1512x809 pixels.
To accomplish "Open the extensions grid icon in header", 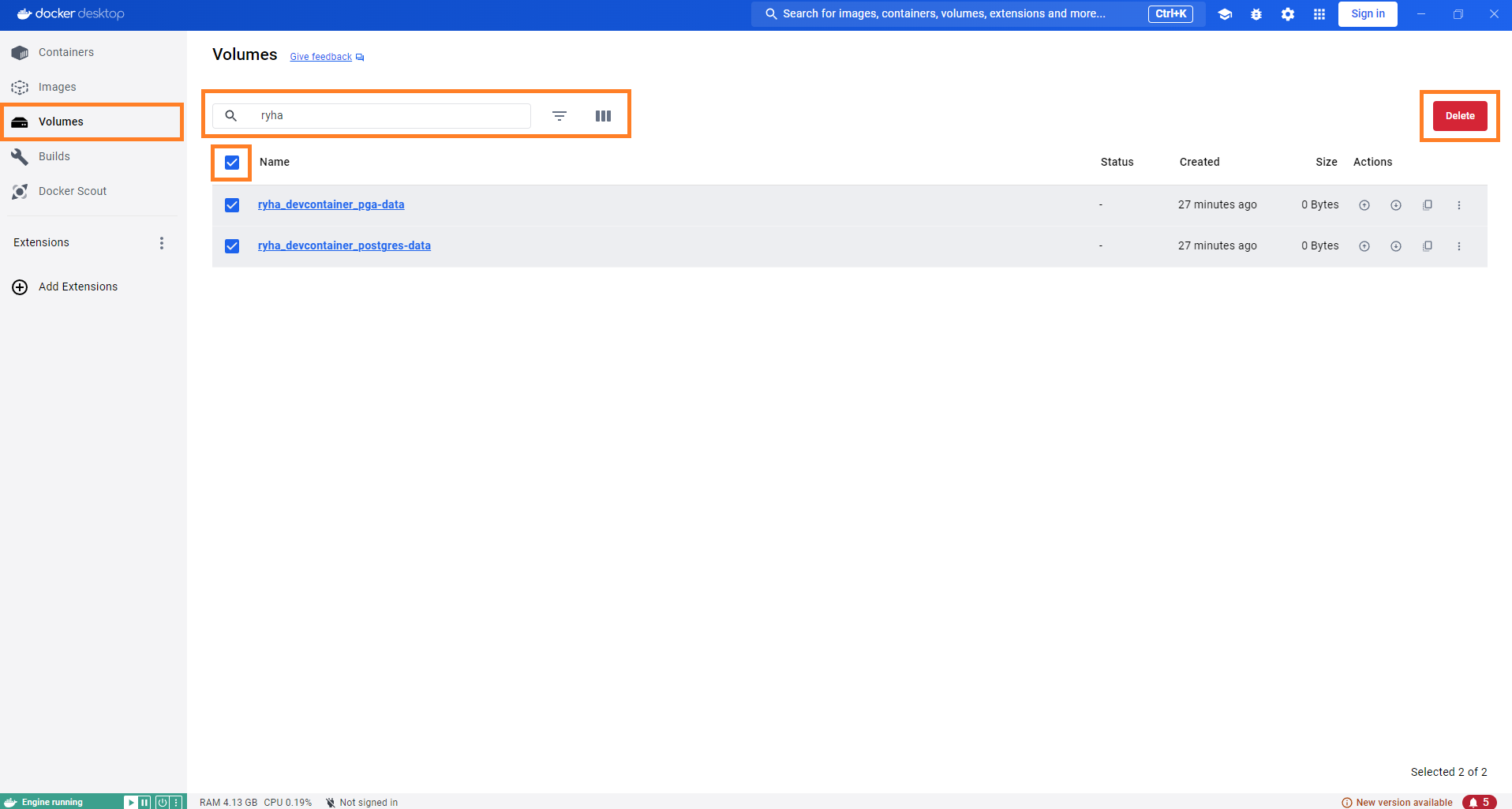I will [1319, 14].
